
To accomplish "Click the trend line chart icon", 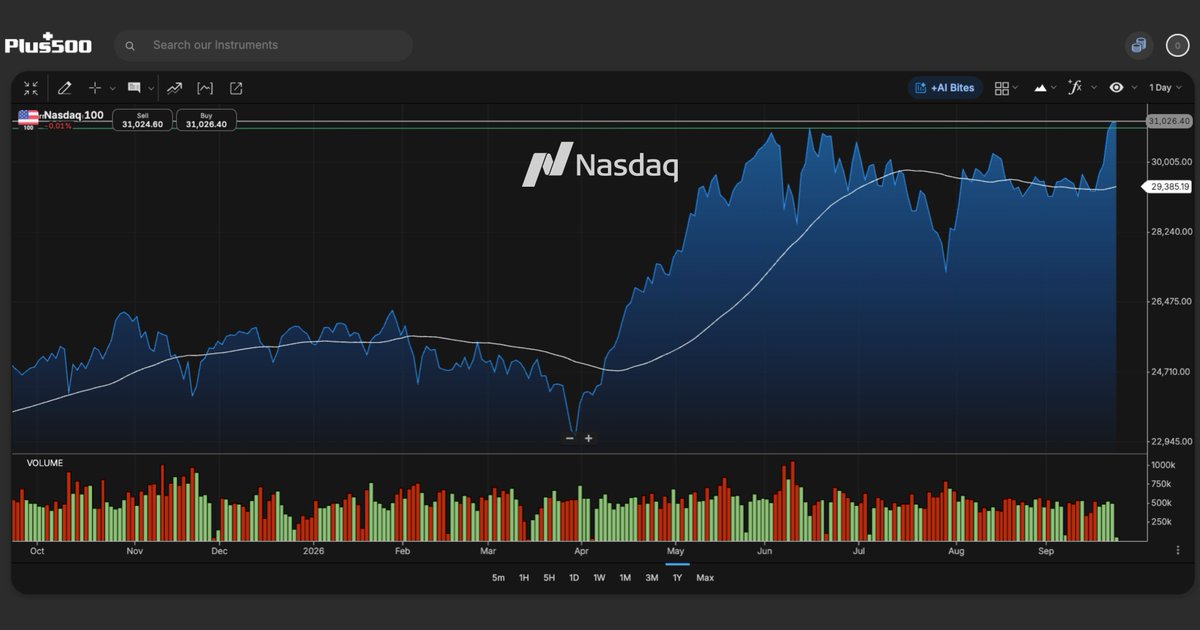I will [175, 88].
